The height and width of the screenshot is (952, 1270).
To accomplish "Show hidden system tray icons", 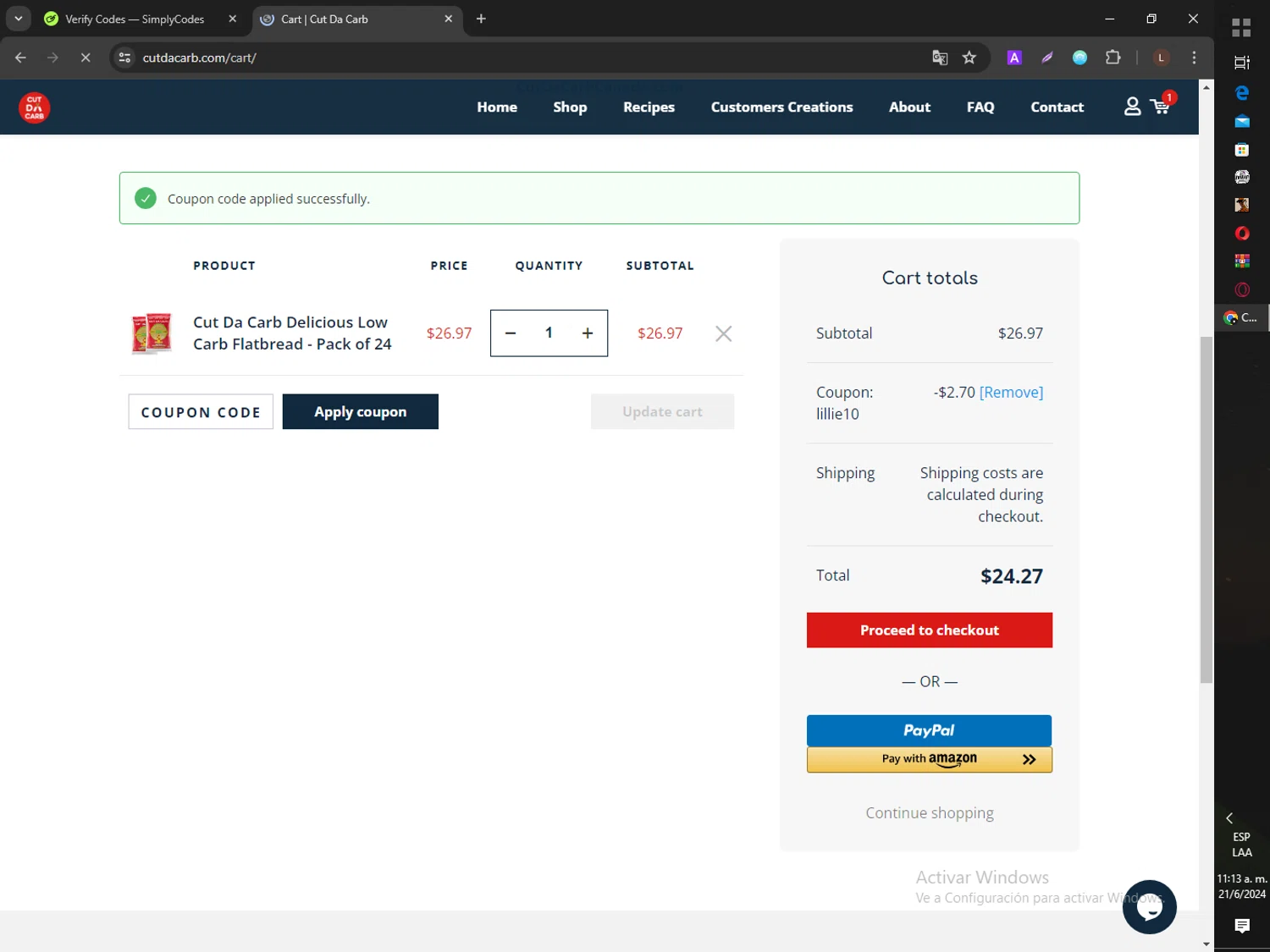I will (1229, 818).
